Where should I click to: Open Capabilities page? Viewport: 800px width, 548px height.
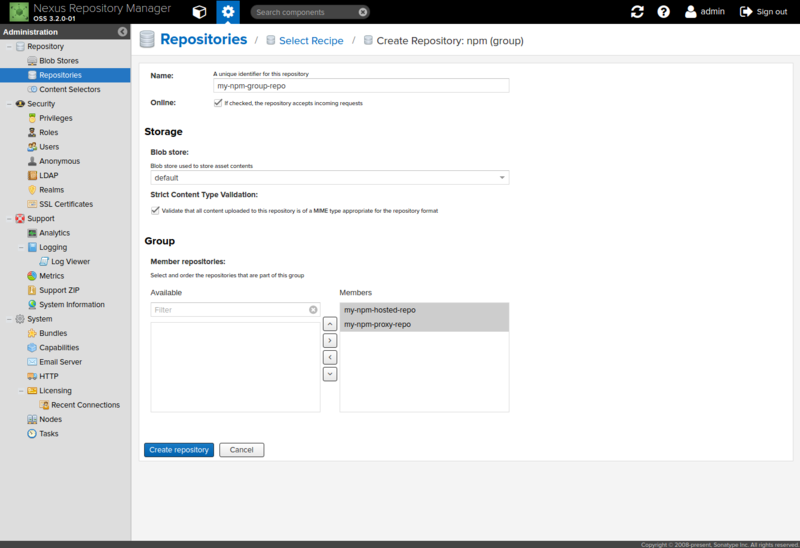point(59,347)
